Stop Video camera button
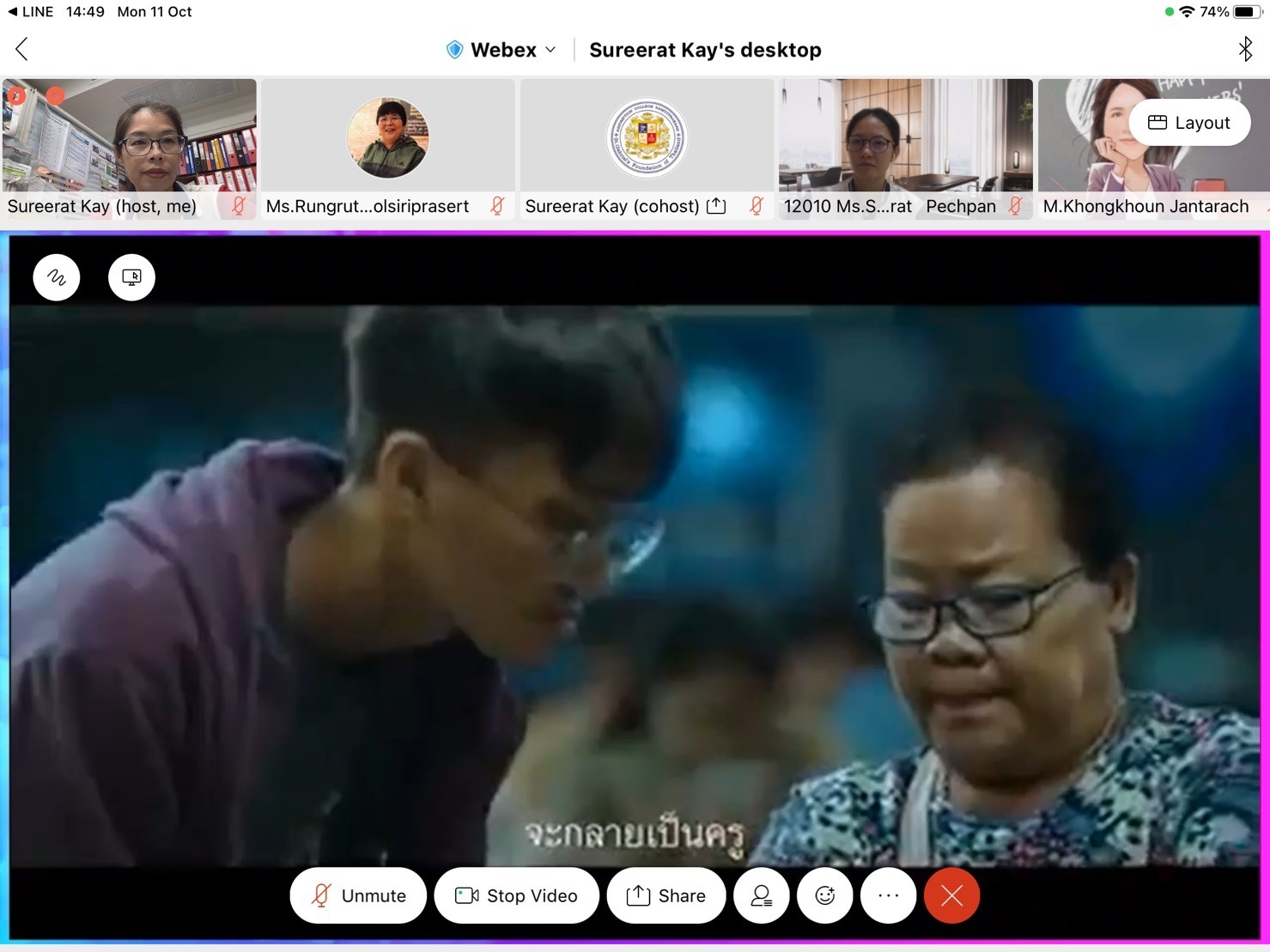 coord(516,895)
